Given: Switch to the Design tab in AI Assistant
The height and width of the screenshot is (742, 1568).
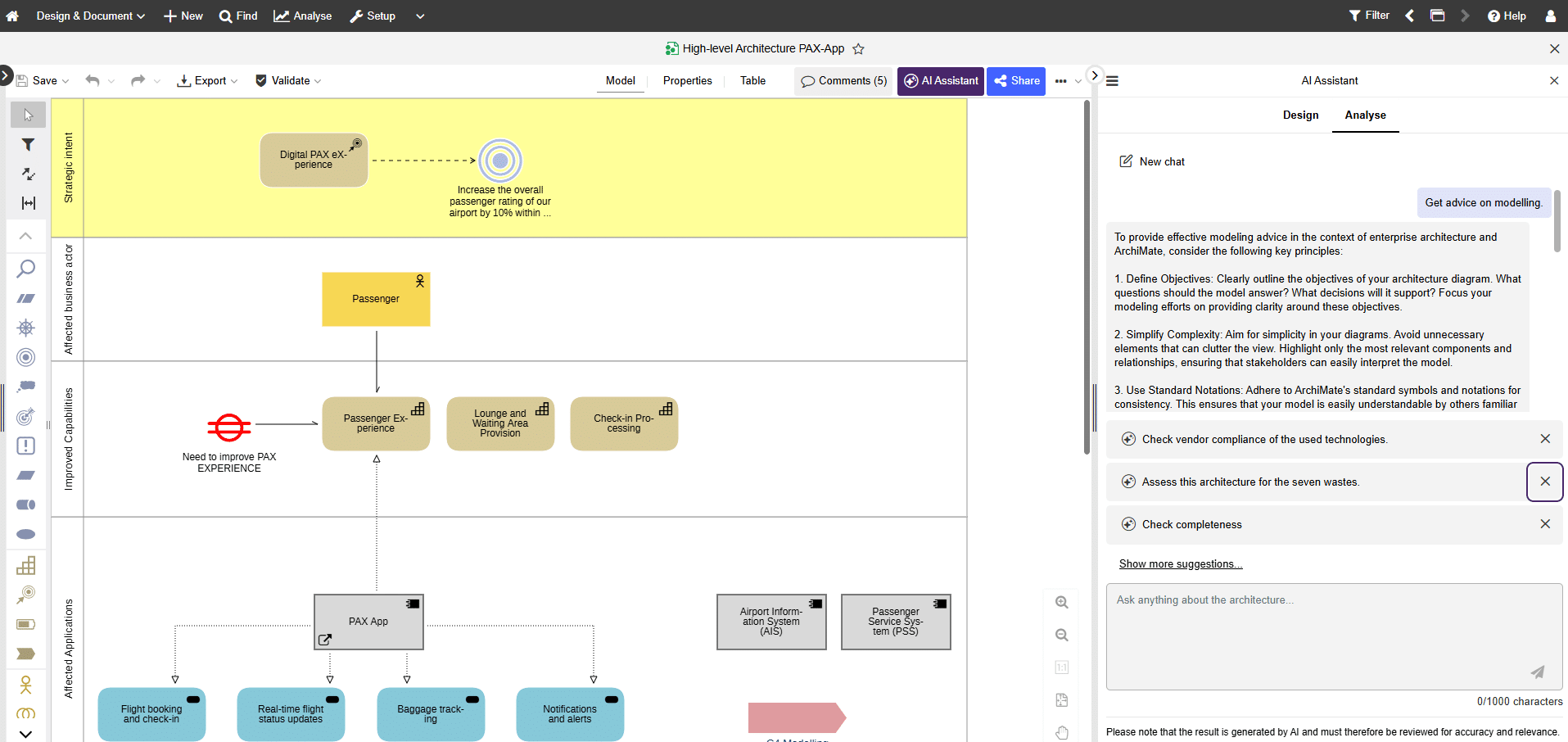Looking at the screenshot, I should tap(1300, 115).
